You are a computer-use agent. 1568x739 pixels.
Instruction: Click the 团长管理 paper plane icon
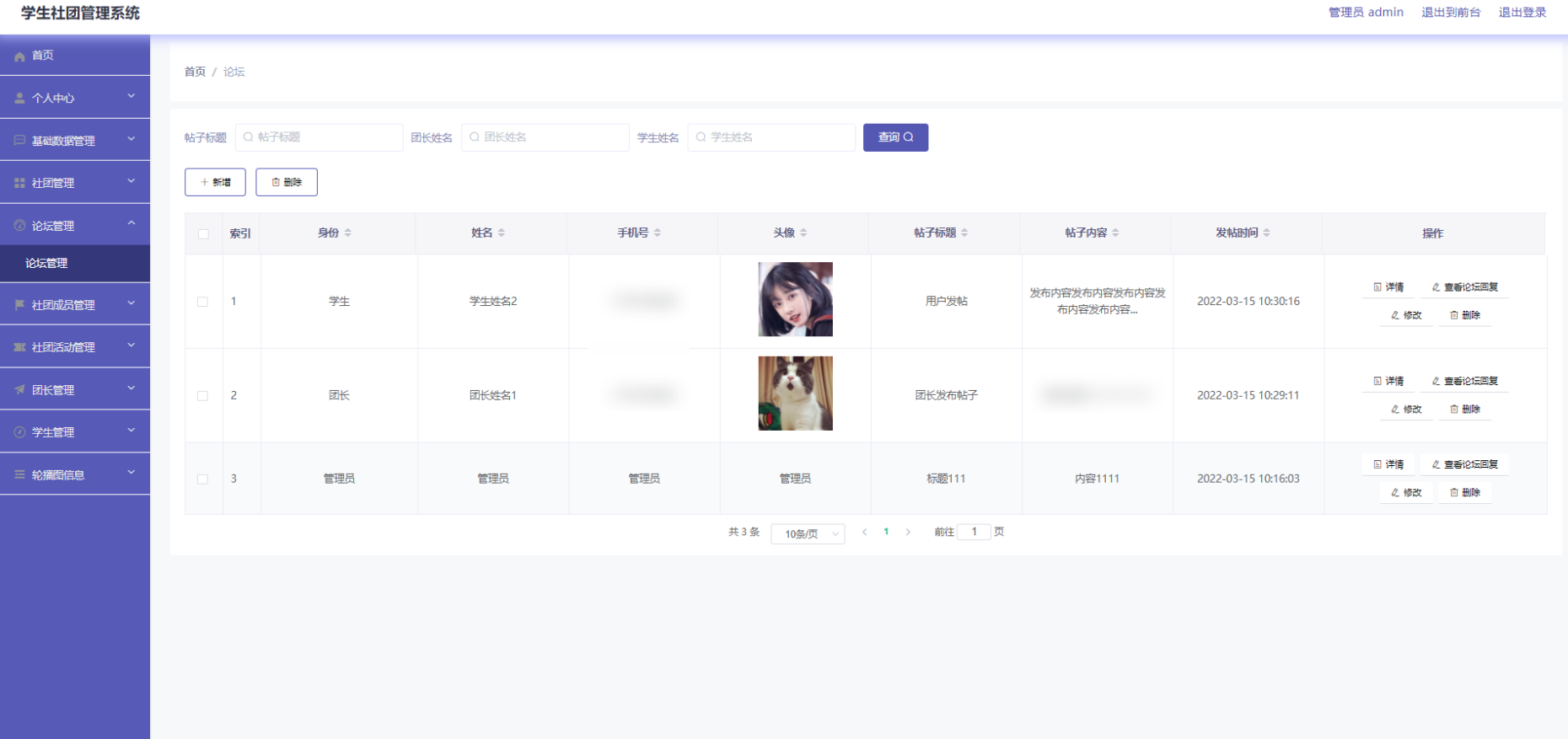tap(19, 390)
